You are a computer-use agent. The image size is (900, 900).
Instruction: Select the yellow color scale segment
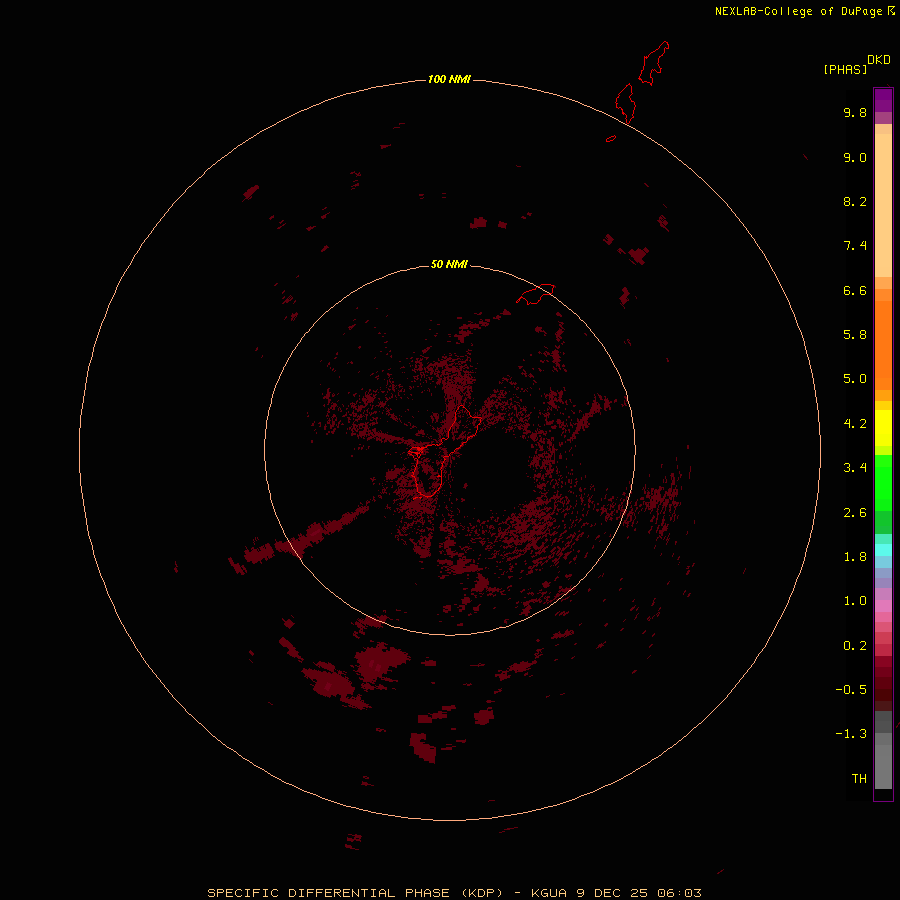pos(883,428)
